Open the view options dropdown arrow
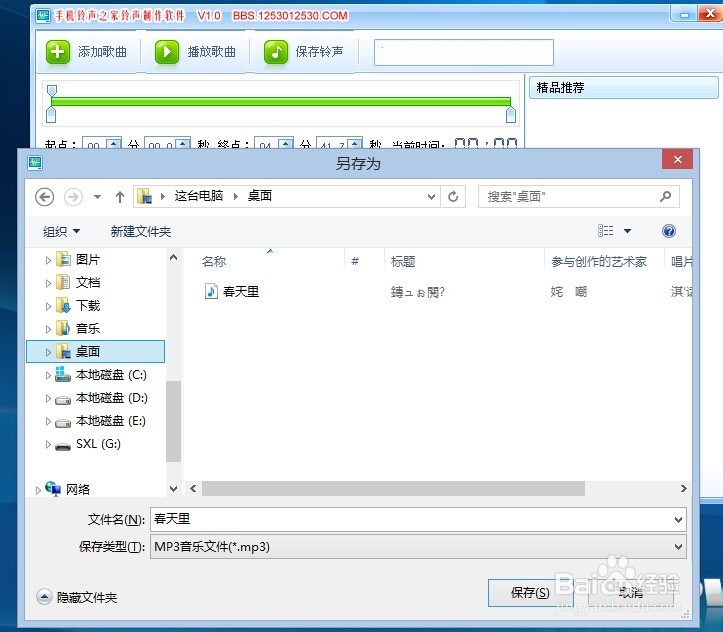This screenshot has height=632, width=723. pyautogui.click(x=628, y=231)
